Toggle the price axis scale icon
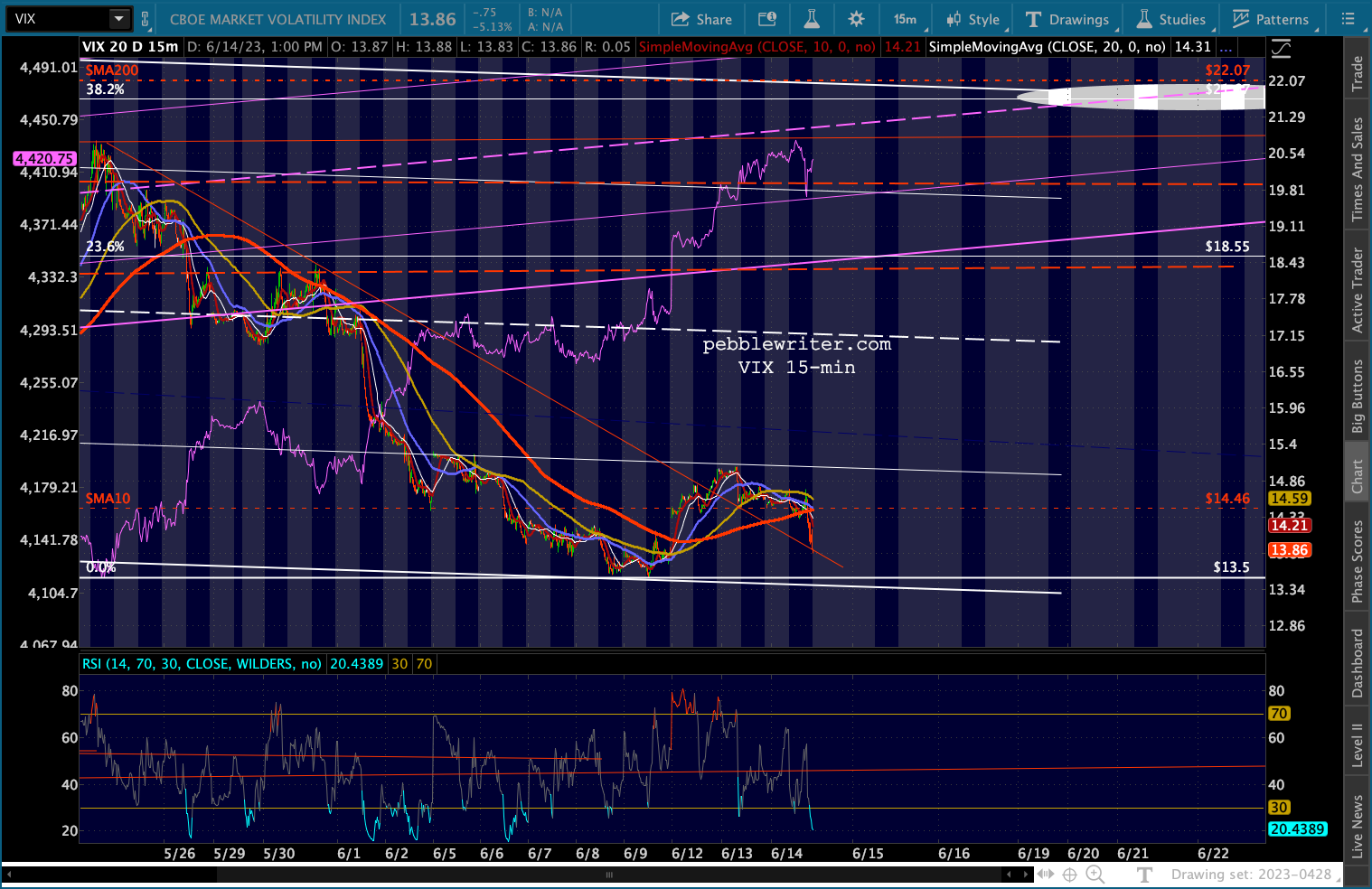Viewport: 1372px width, 889px height. [1280, 48]
